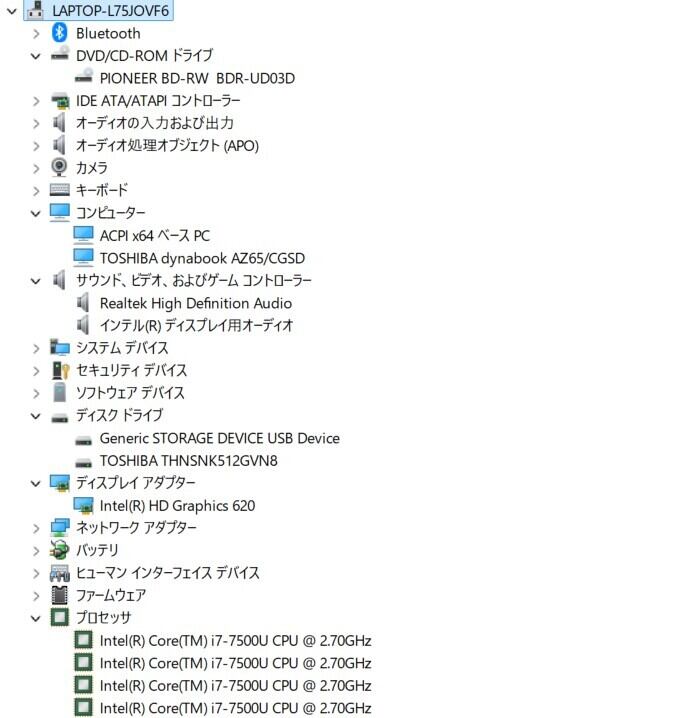The image size is (700, 718).
Task: Click the PIONEER BD-RW disc drive icon
Action: (83, 76)
